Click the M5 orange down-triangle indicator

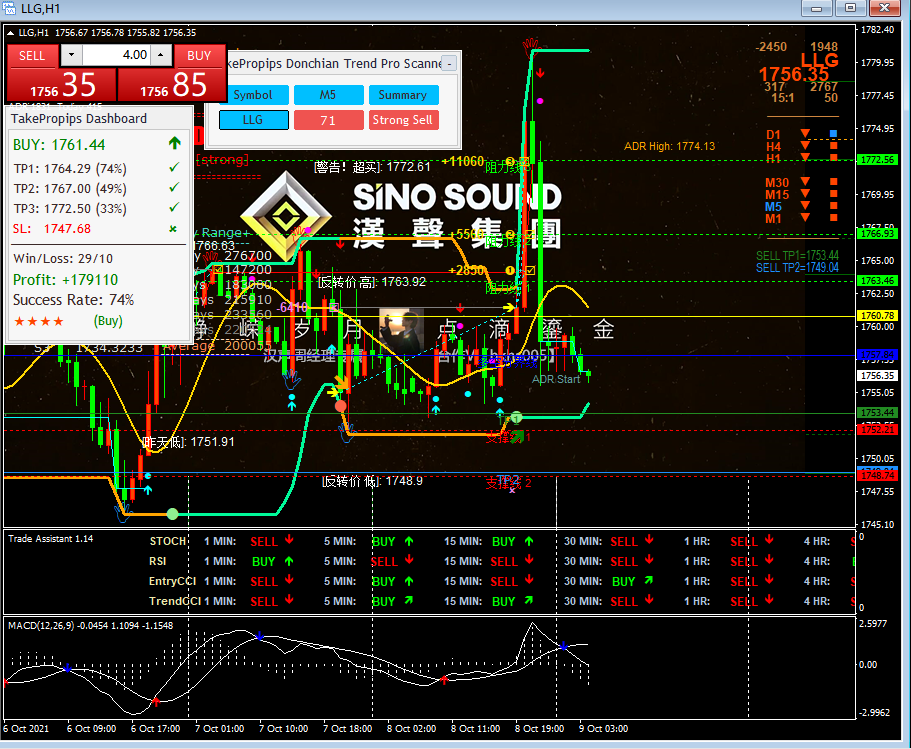tap(805, 206)
